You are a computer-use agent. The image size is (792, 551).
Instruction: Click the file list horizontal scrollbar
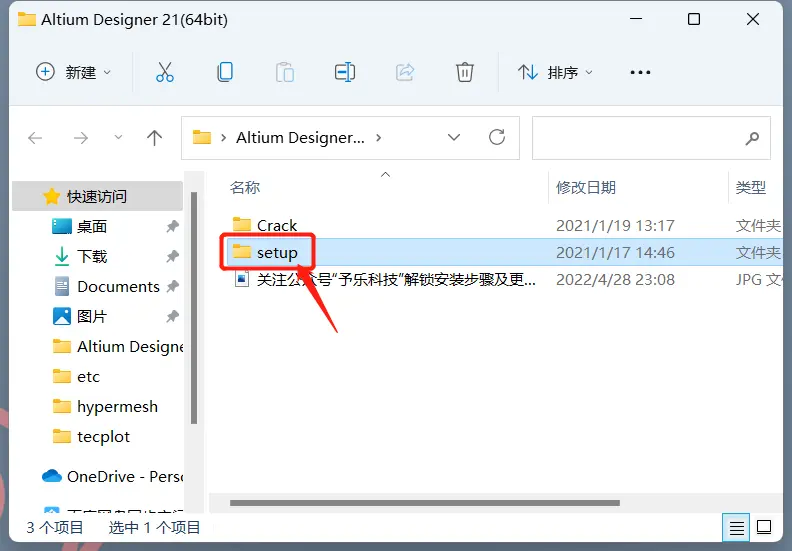(x=425, y=503)
